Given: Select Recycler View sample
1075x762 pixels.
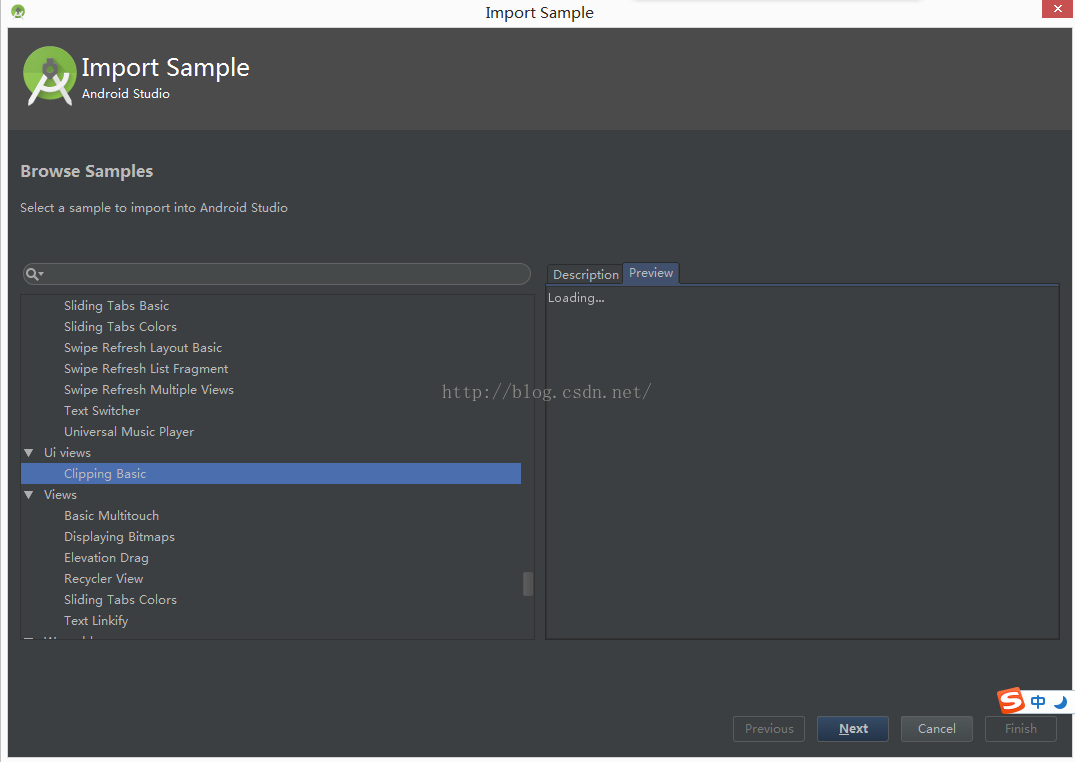Looking at the screenshot, I should coord(104,579).
